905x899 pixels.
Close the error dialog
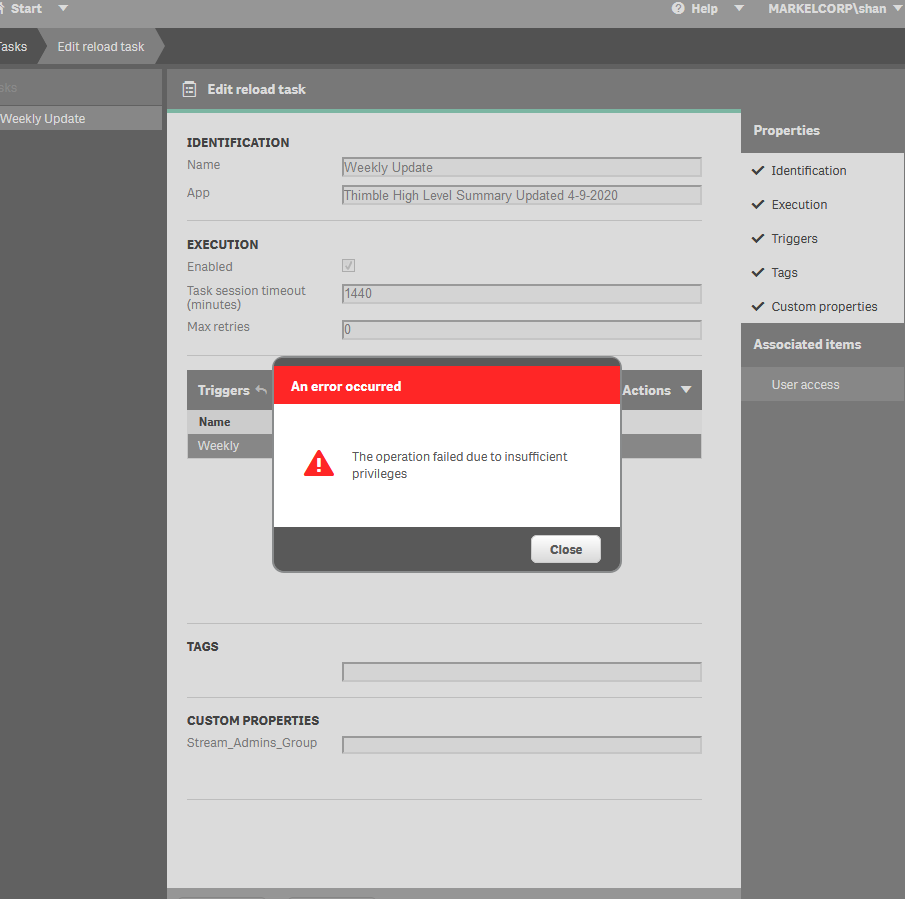tap(565, 549)
